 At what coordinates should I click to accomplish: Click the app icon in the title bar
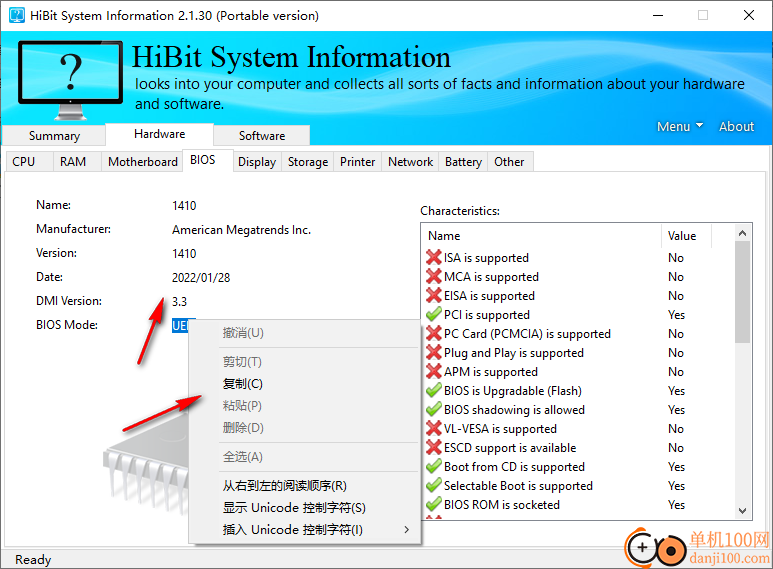(16, 15)
